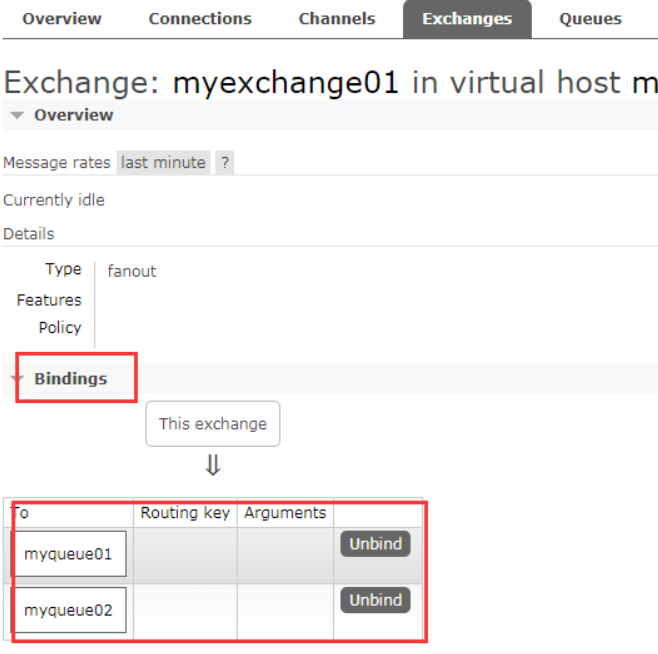
Task: Click the 'Details' heading
Action: pyautogui.click(x=29, y=234)
